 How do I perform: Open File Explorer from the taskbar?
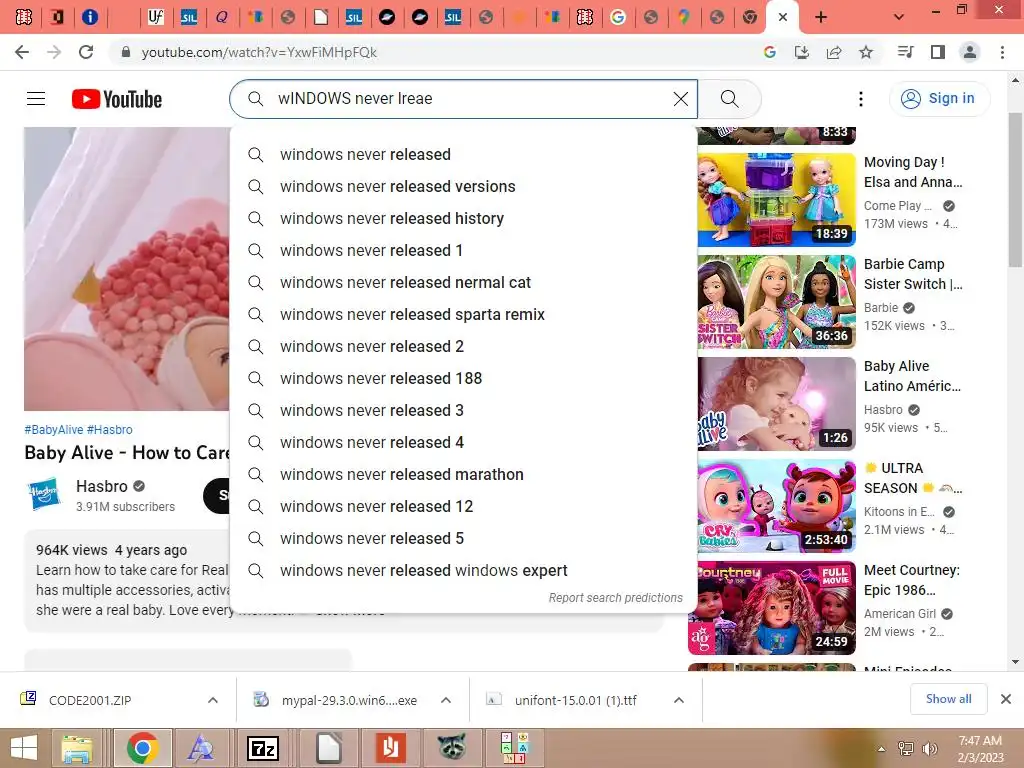point(77,748)
